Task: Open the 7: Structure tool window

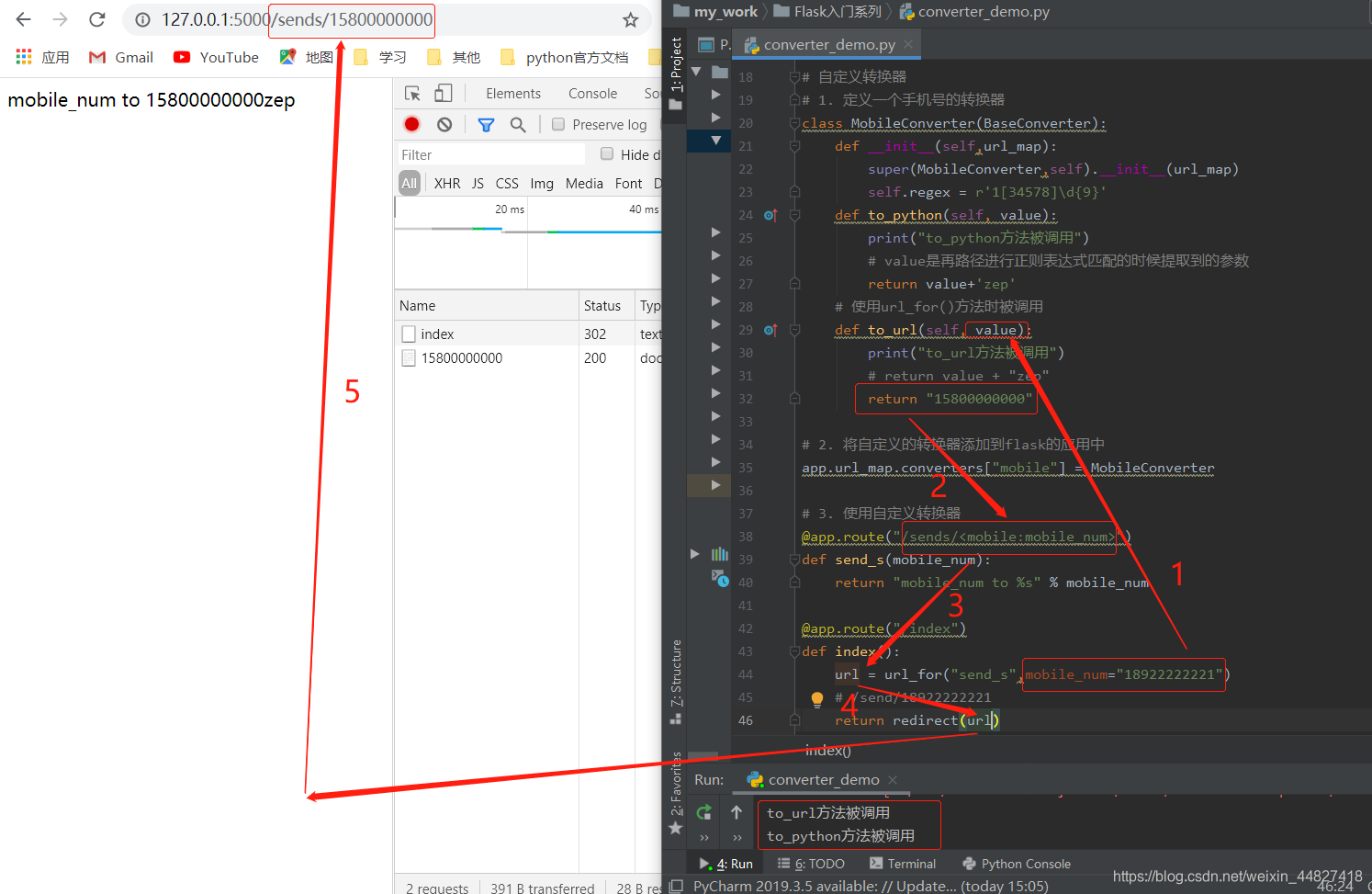Action: point(676,681)
